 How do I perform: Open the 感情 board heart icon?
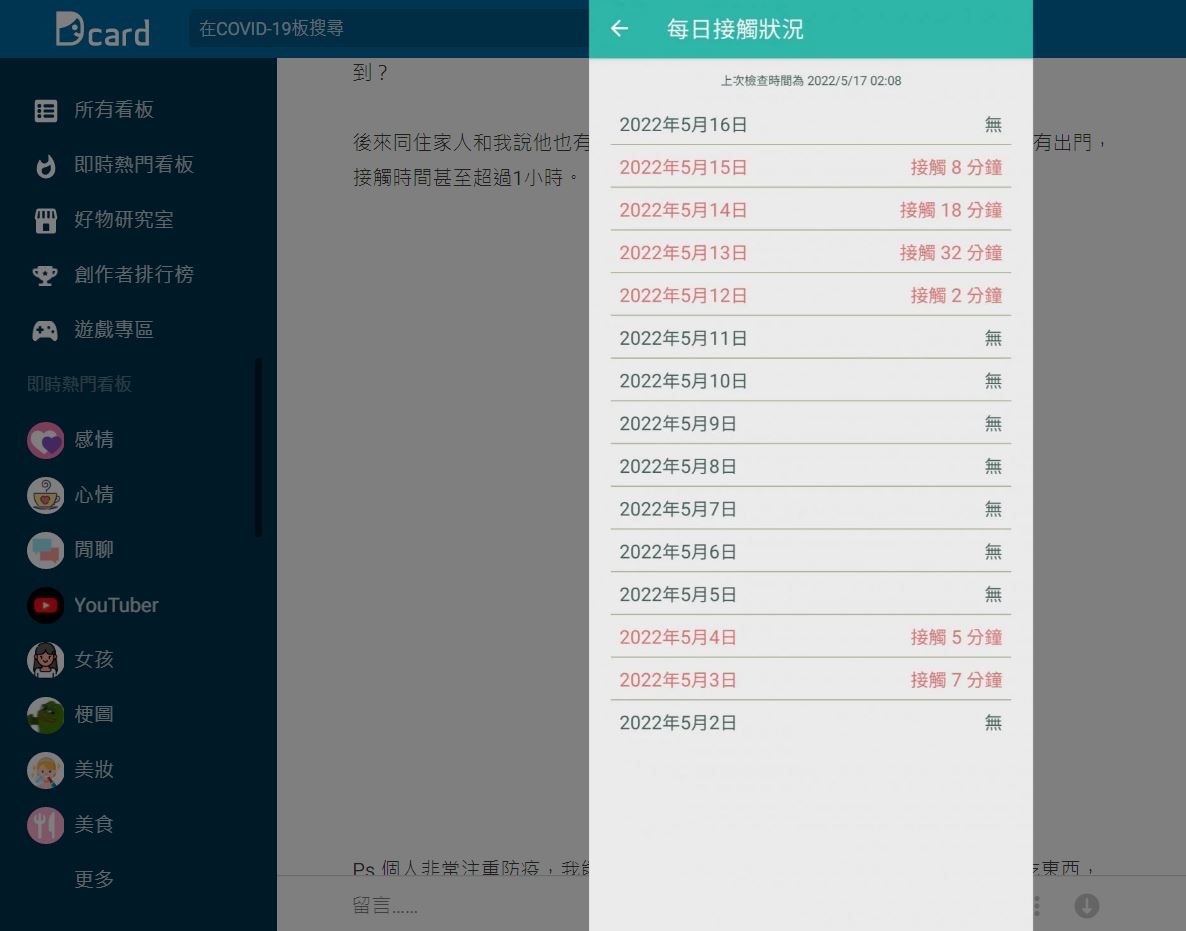[x=45, y=440]
